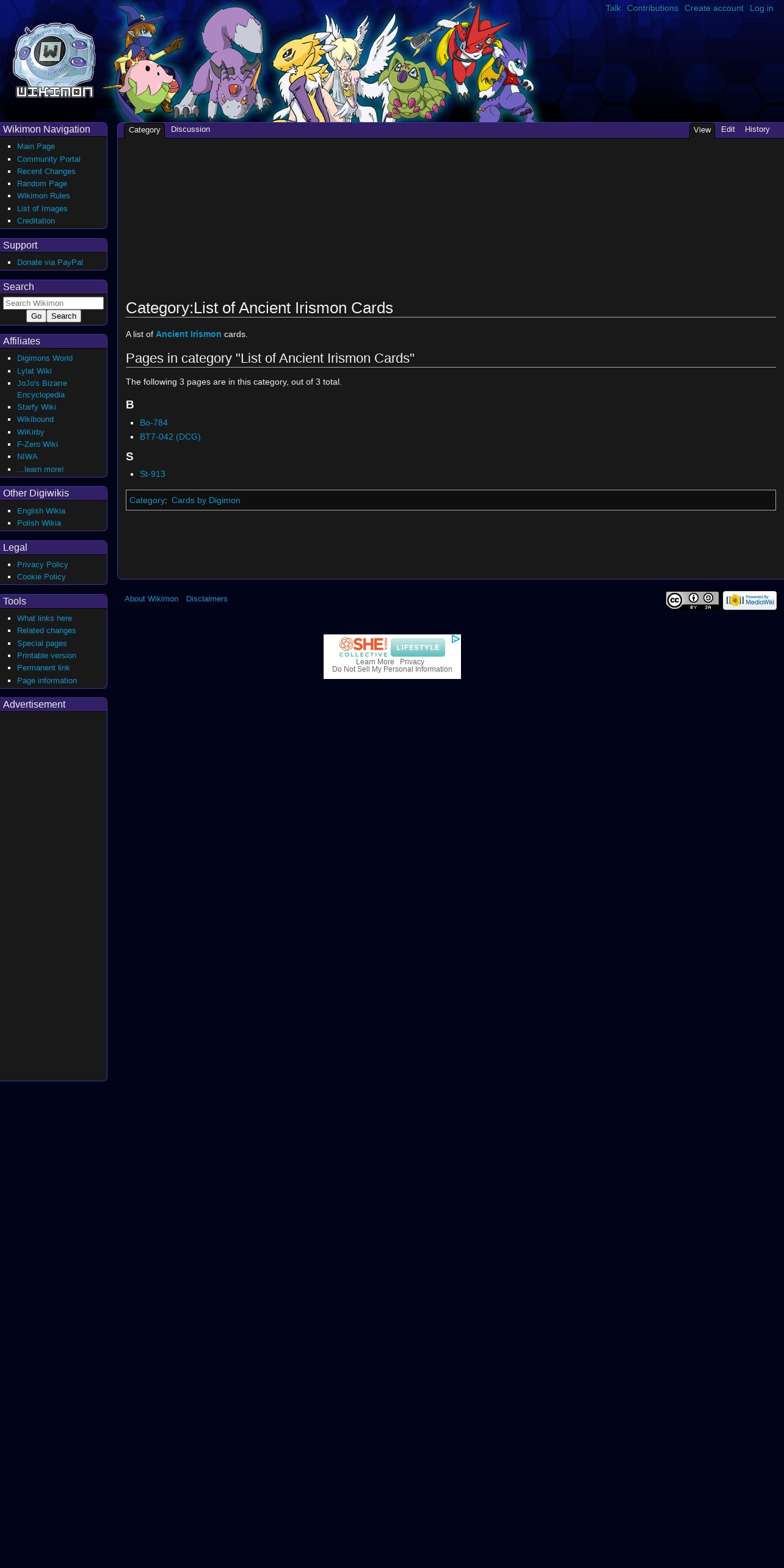The height and width of the screenshot is (1568, 784).
Task: Visit Starfy Wiki
Action: (37, 407)
